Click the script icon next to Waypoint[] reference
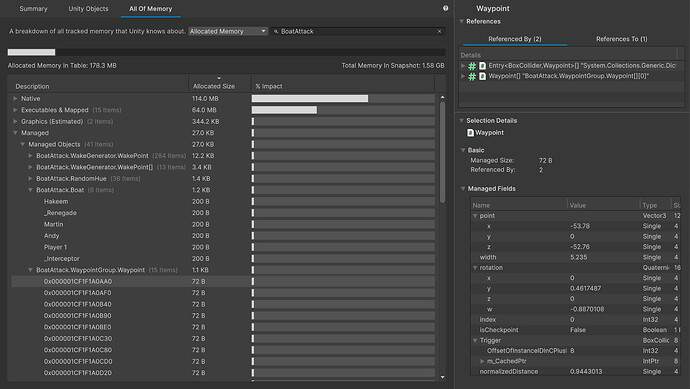The width and height of the screenshot is (690, 389). (482, 76)
